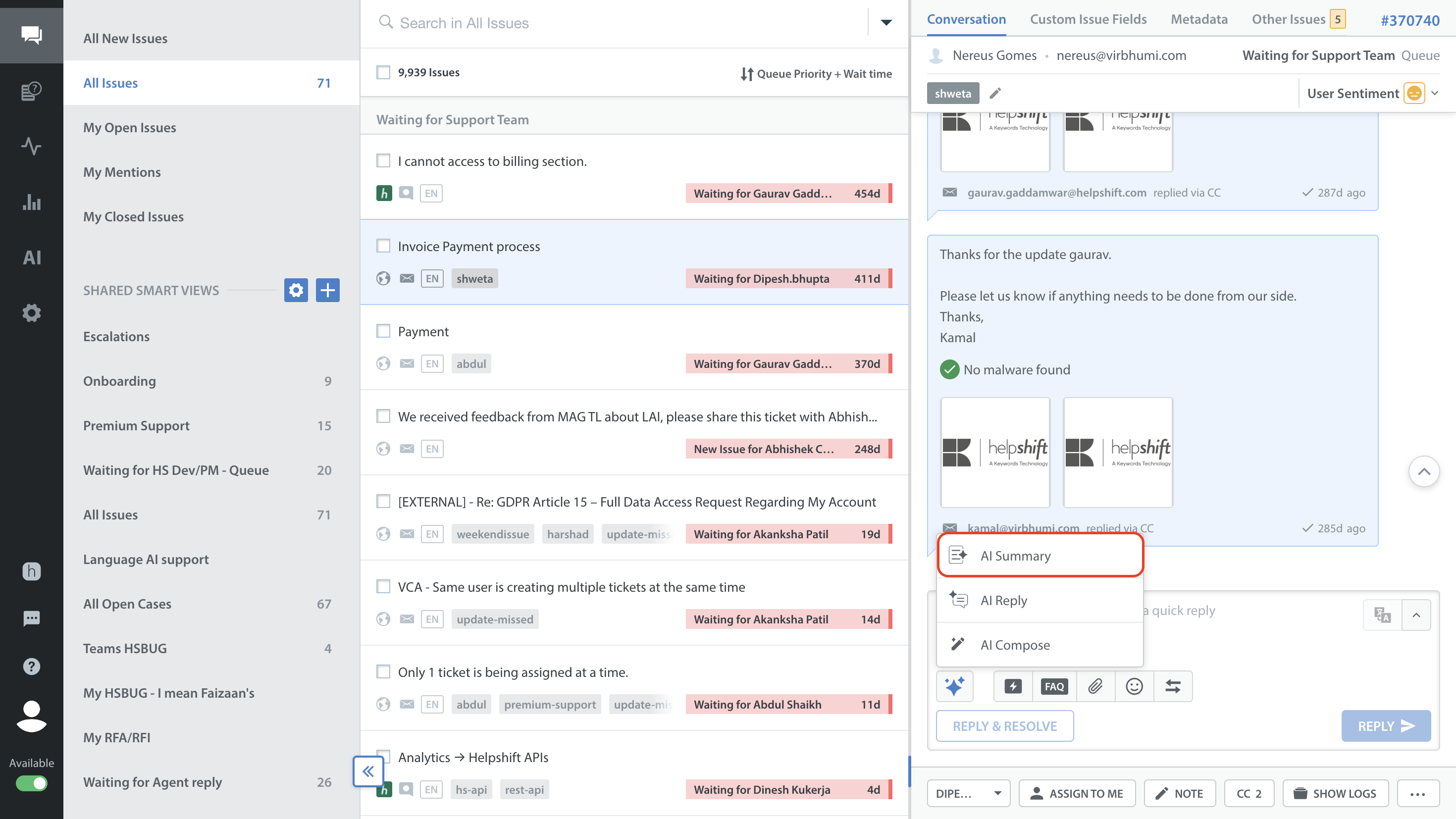Add a new shared smart view

(x=328, y=290)
